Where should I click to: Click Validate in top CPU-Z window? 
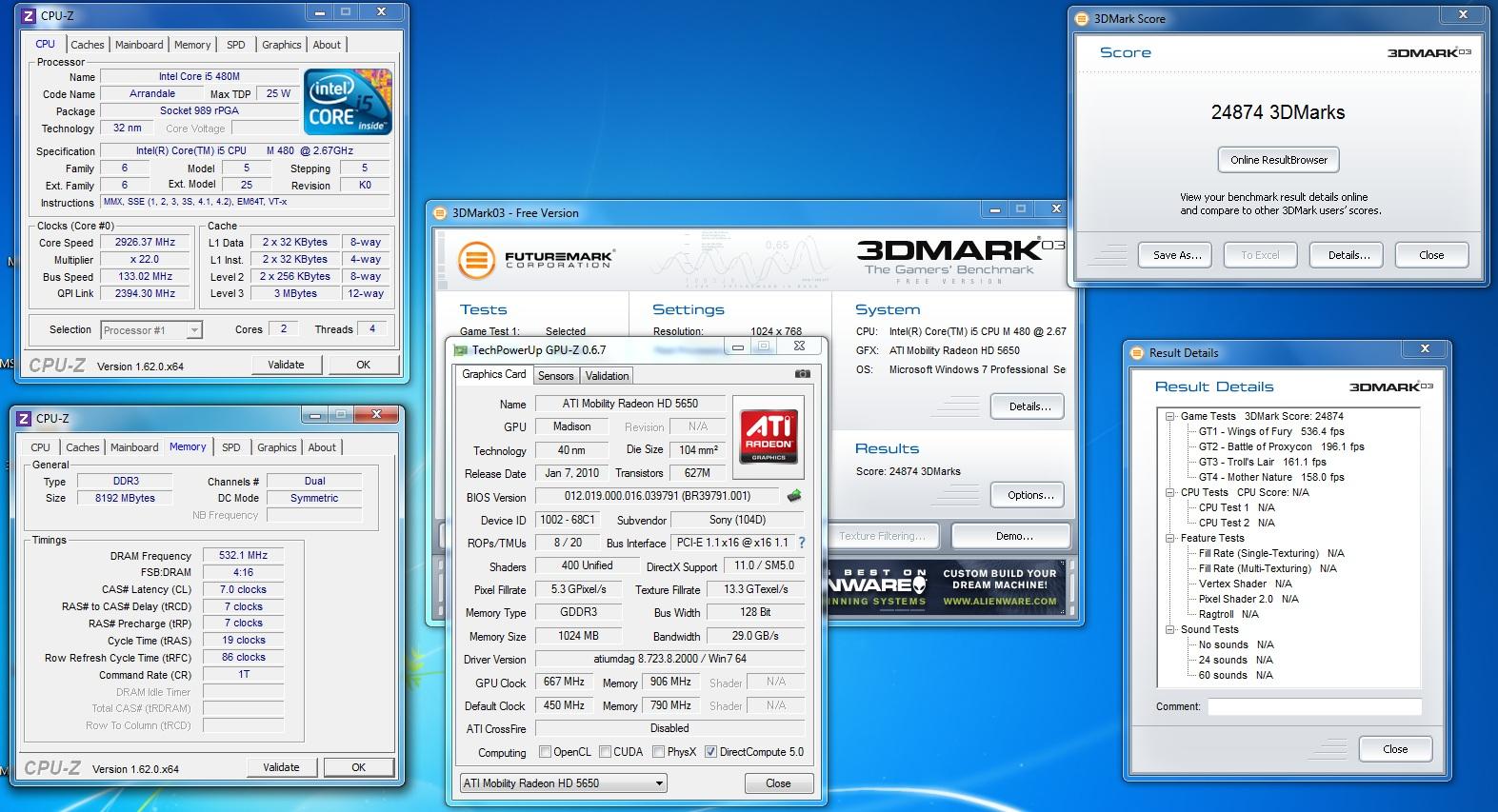286,365
